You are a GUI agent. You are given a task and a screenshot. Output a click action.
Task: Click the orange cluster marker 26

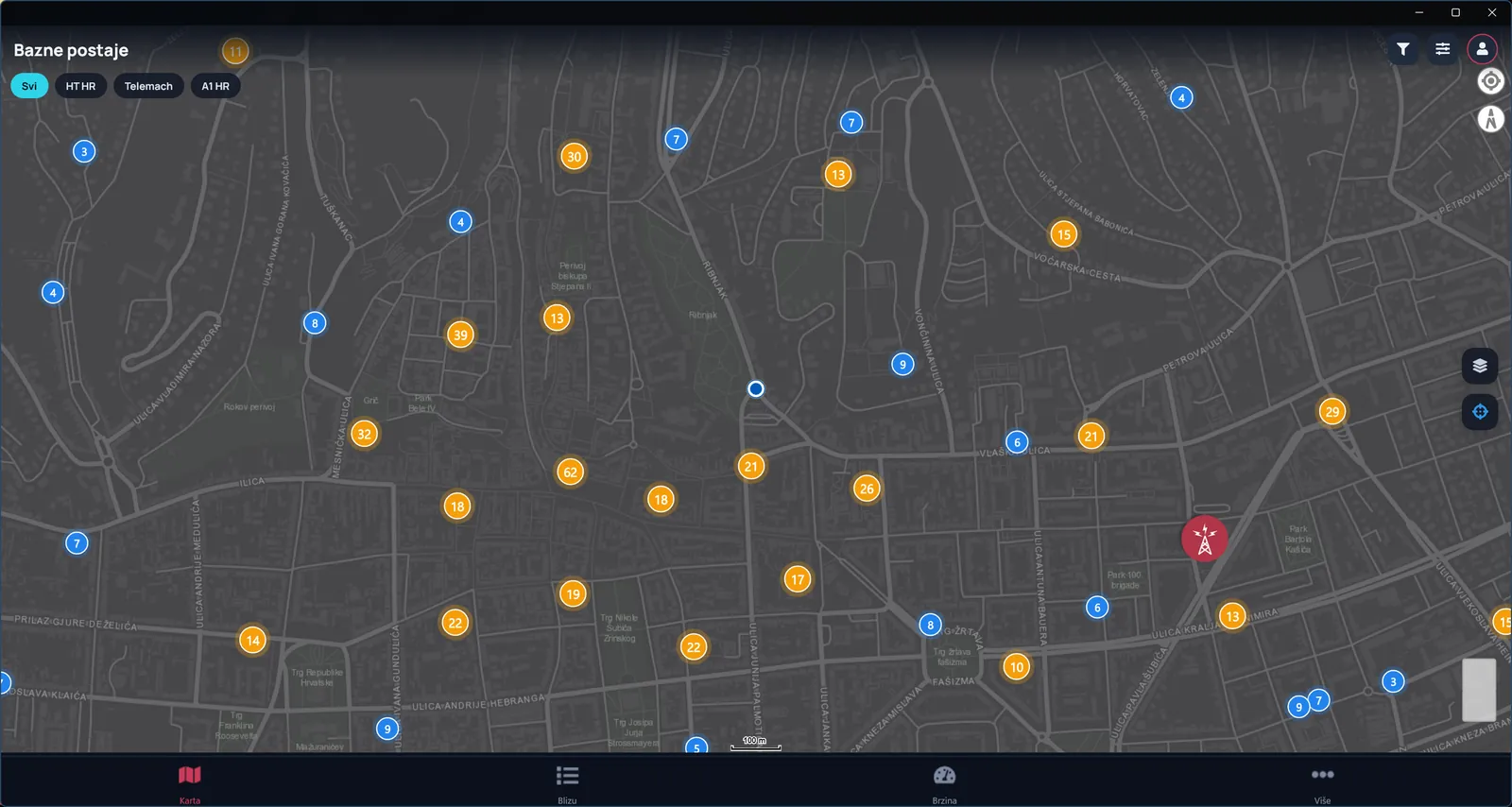tap(867, 489)
